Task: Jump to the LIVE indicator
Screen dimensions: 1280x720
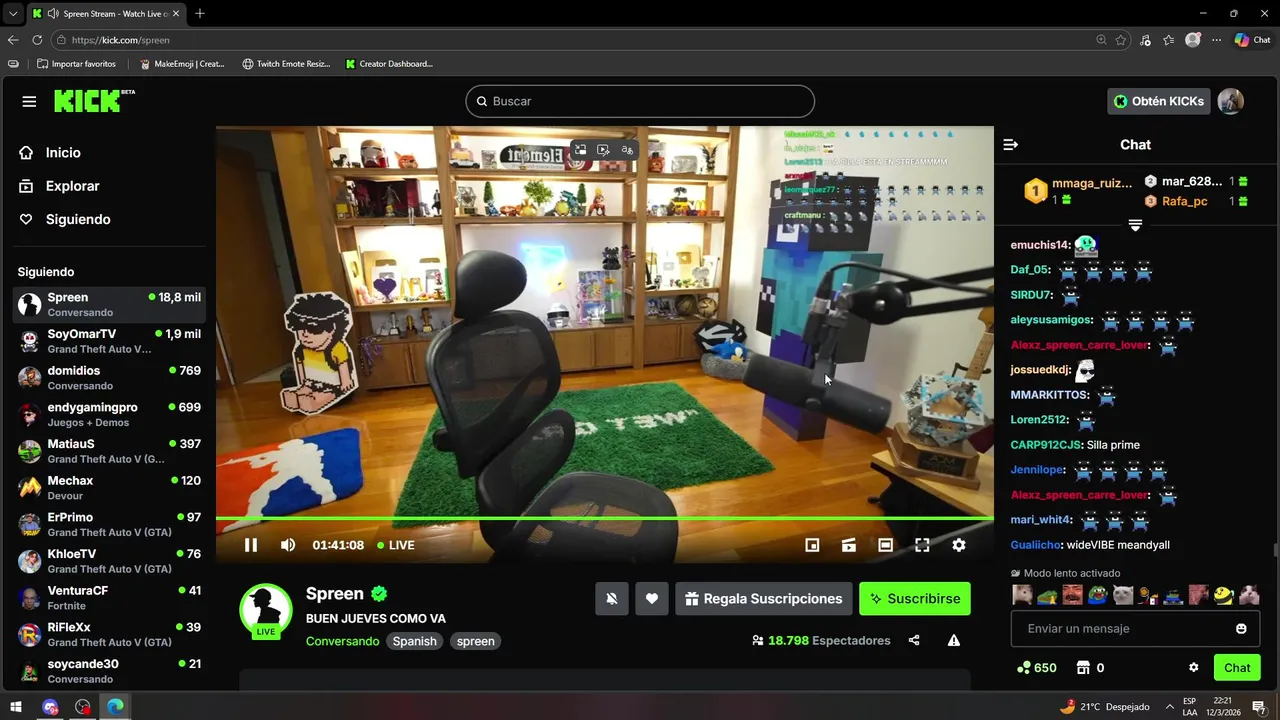Action: 396,545
